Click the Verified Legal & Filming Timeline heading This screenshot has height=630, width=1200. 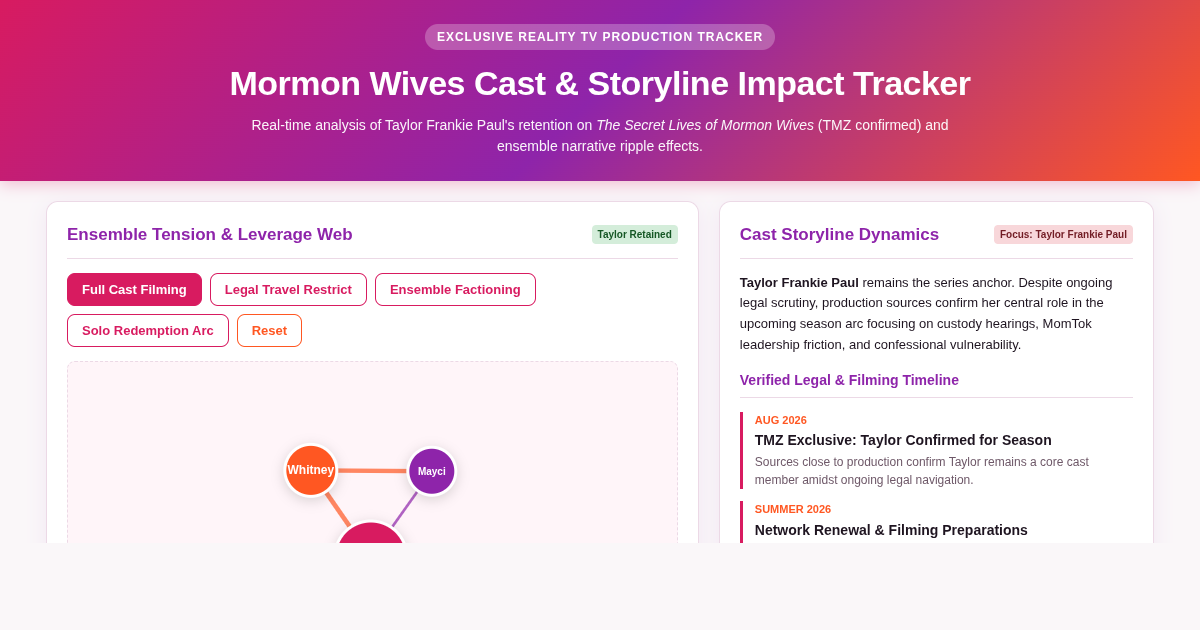tap(849, 380)
